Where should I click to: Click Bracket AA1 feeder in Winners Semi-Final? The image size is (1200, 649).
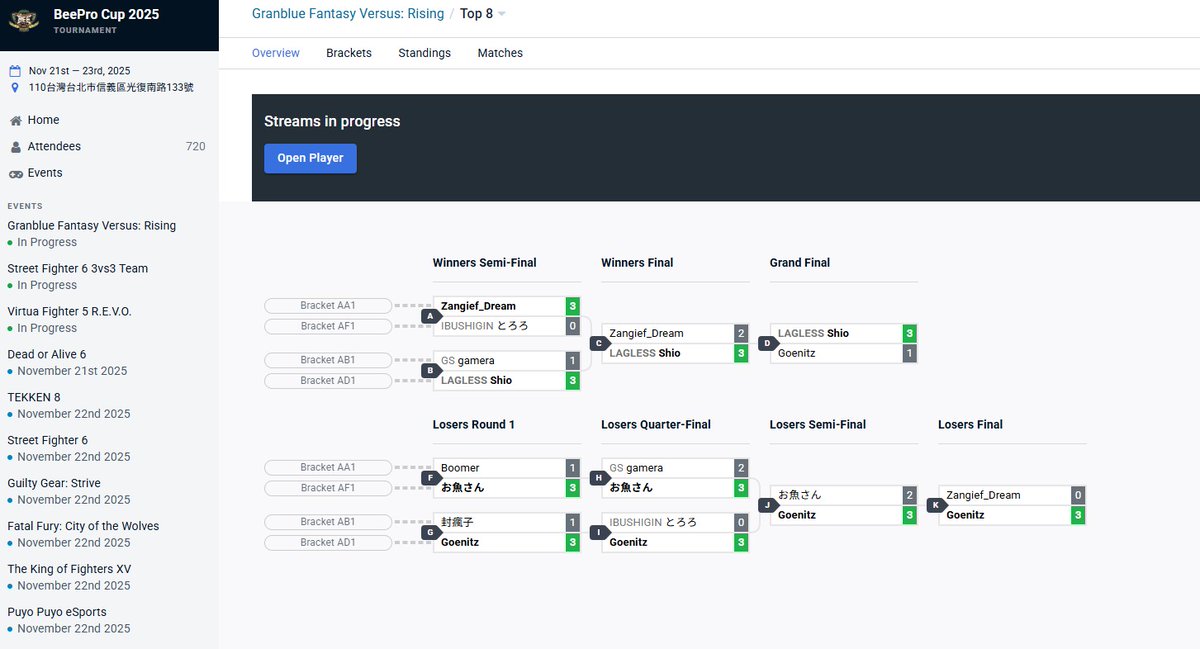point(328,306)
